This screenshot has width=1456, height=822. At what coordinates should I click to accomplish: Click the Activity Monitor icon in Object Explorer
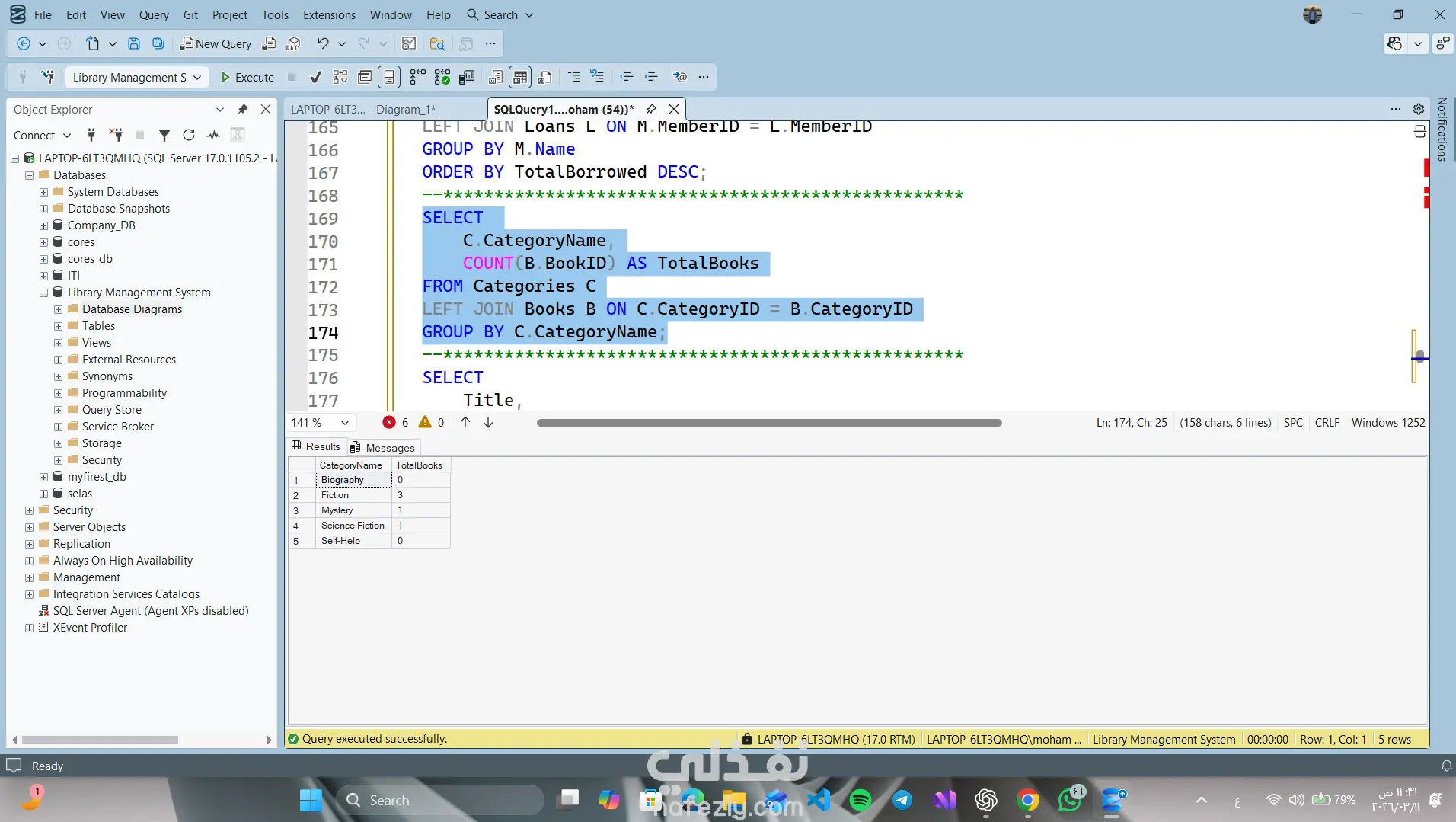(213, 135)
